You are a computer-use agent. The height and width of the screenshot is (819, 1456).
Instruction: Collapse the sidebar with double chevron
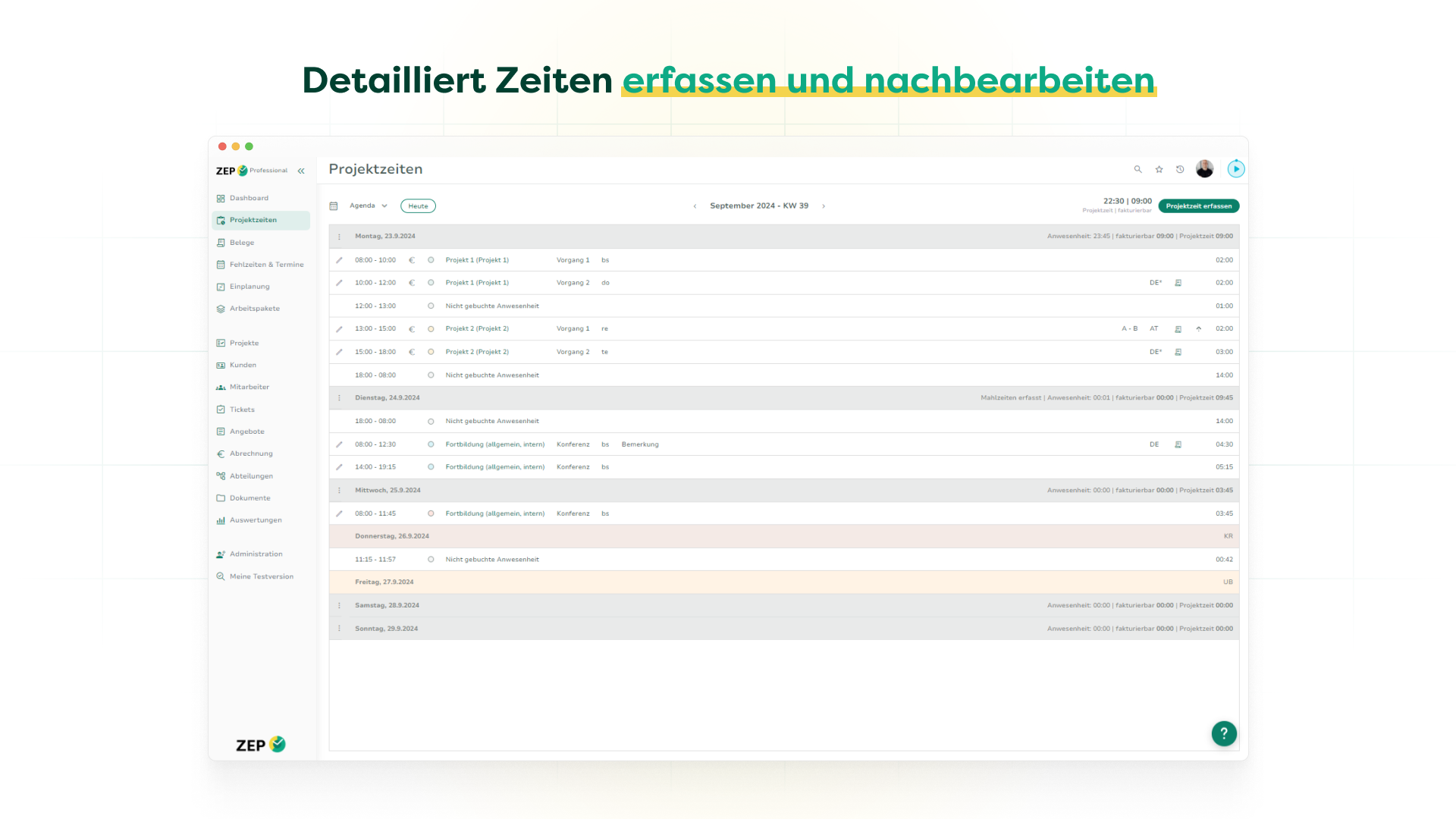pos(301,171)
